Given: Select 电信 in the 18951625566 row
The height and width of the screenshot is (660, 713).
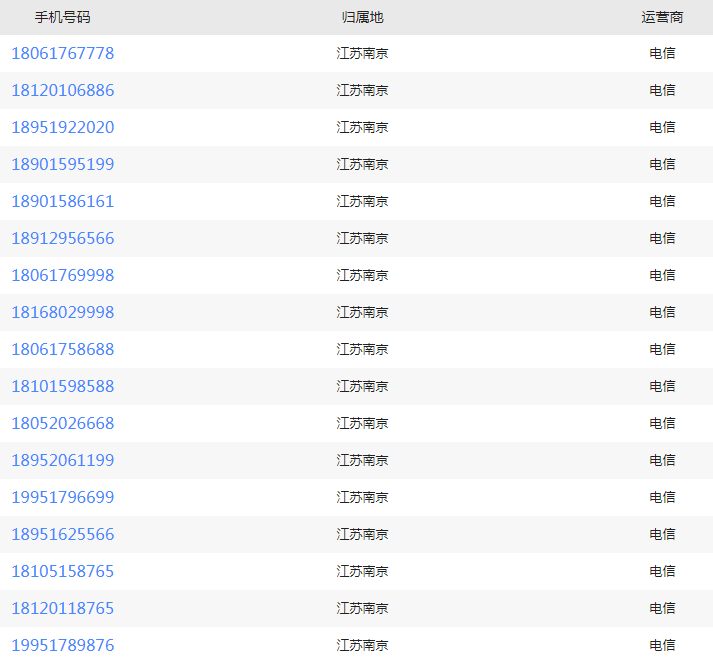Looking at the screenshot, I should click(662, 534).
